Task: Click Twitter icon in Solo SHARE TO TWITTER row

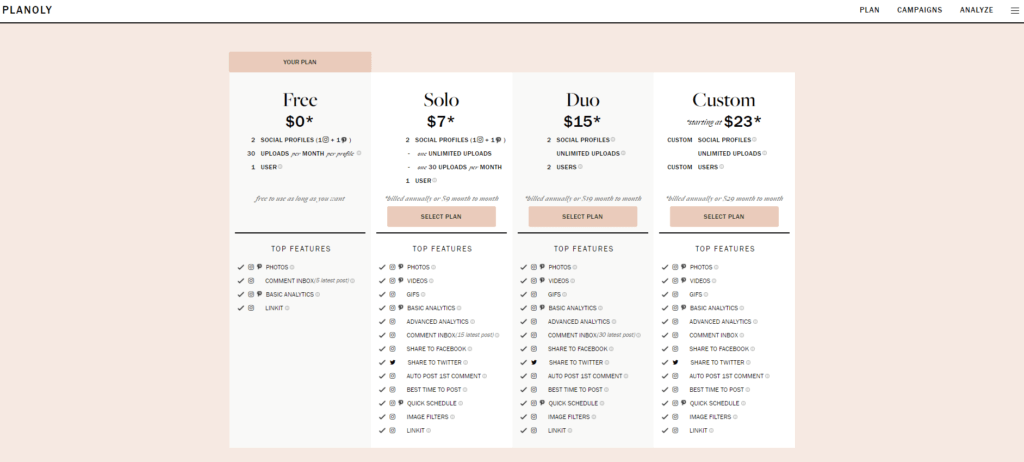Action: [x=392, y=363]
